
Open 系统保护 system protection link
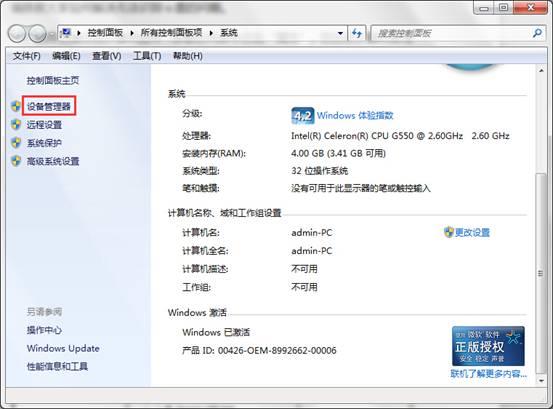(44, 143)
